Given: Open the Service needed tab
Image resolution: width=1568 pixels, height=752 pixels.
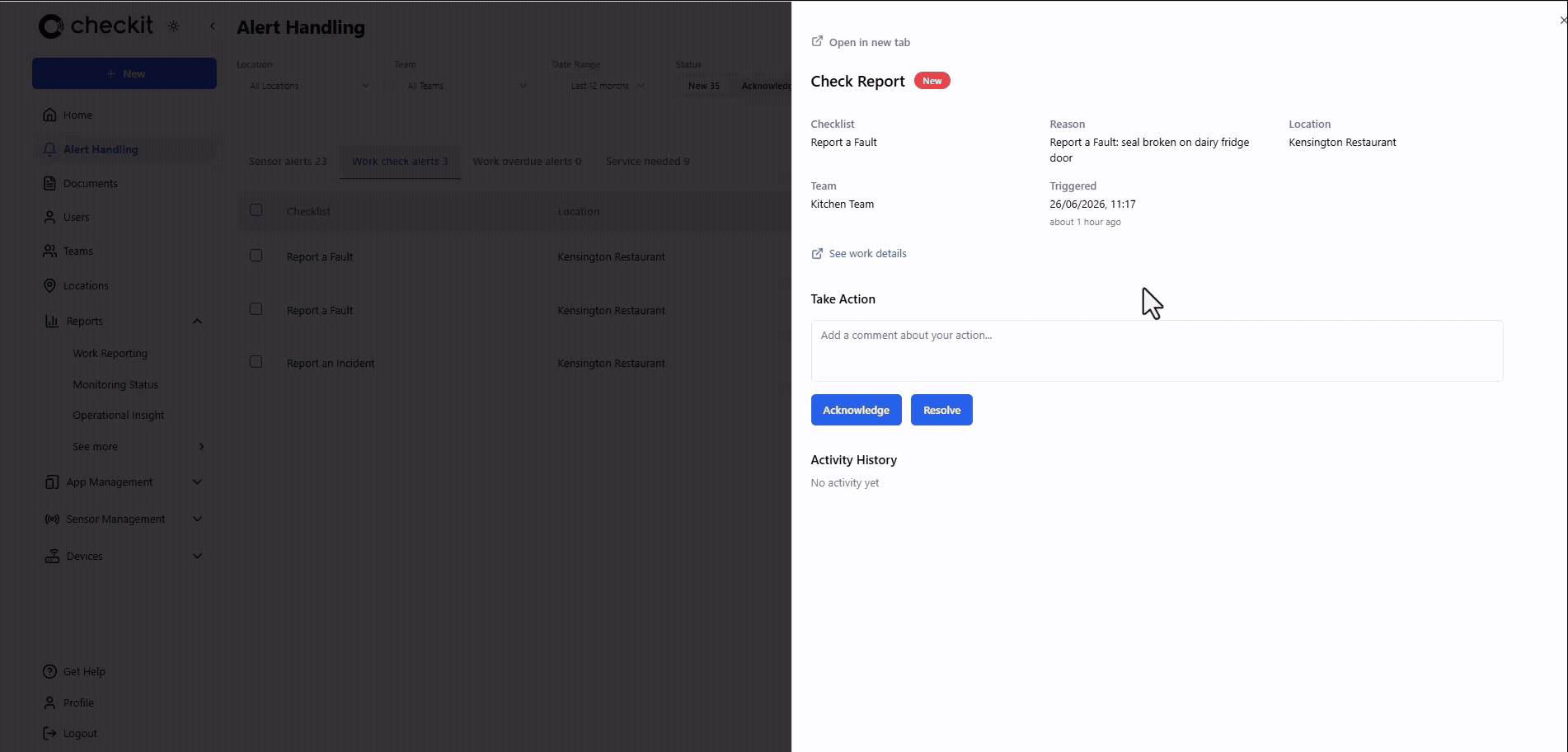Looking at the screenshot, I should (x=647, y=161).
